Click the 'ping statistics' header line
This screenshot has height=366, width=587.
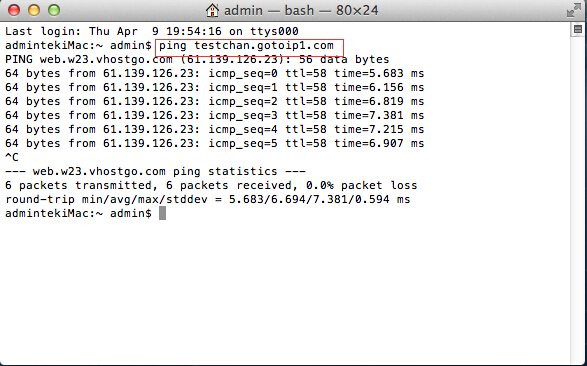[x=155, y=171]
